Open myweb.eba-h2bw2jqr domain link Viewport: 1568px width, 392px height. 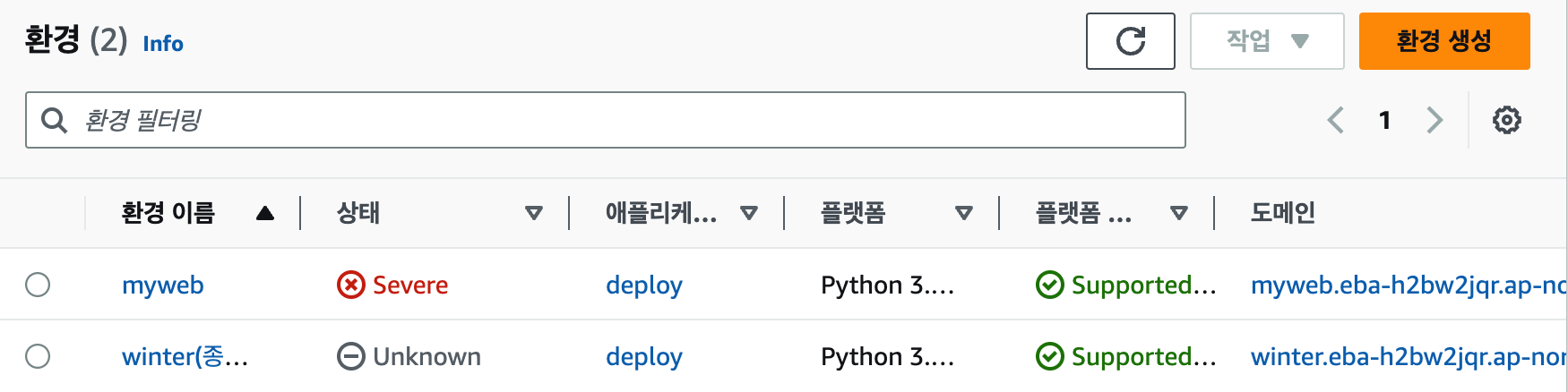tap(1409, 285)
